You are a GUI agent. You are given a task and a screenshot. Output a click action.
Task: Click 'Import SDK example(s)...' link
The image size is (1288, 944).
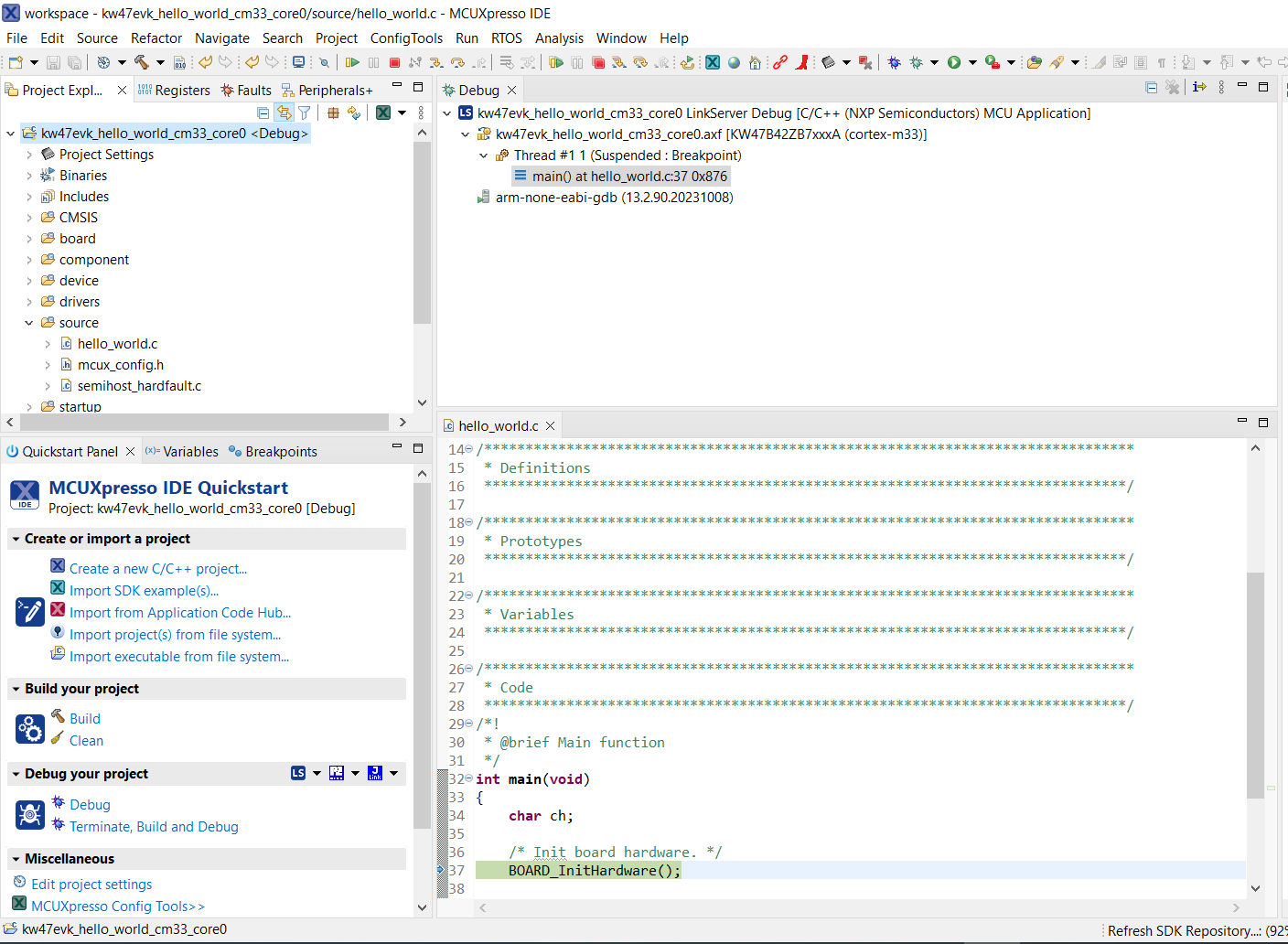click(x=144, y=591)
